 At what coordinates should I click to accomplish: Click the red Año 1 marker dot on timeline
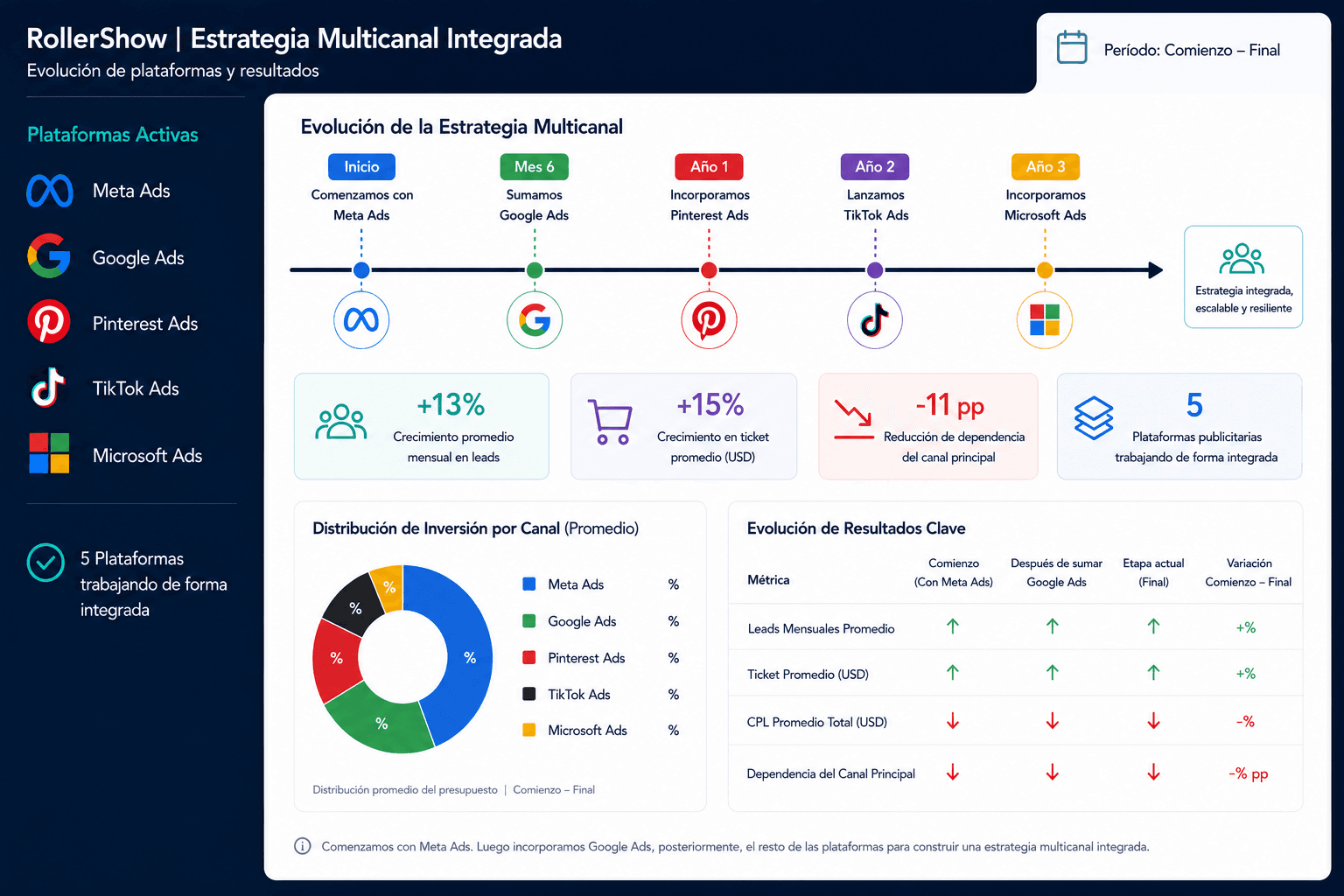tap(709, 270)
